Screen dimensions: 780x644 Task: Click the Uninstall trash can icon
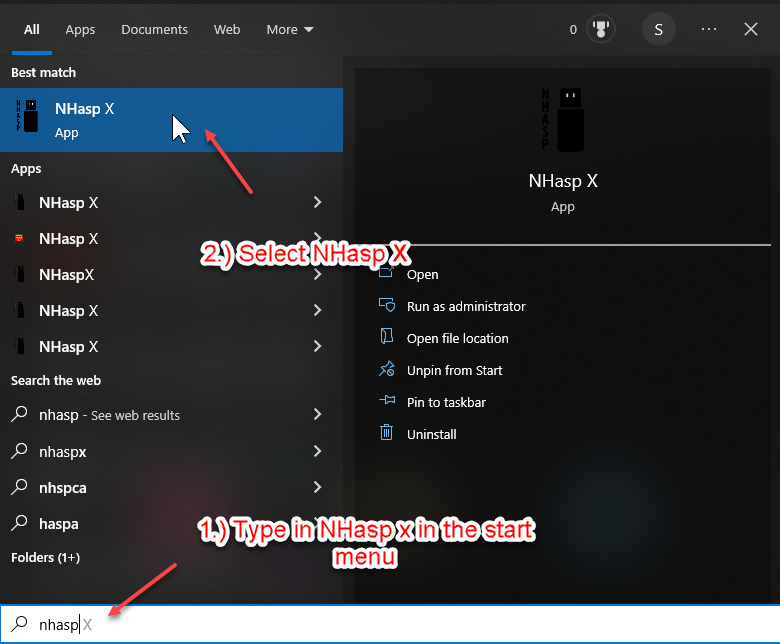387,433
